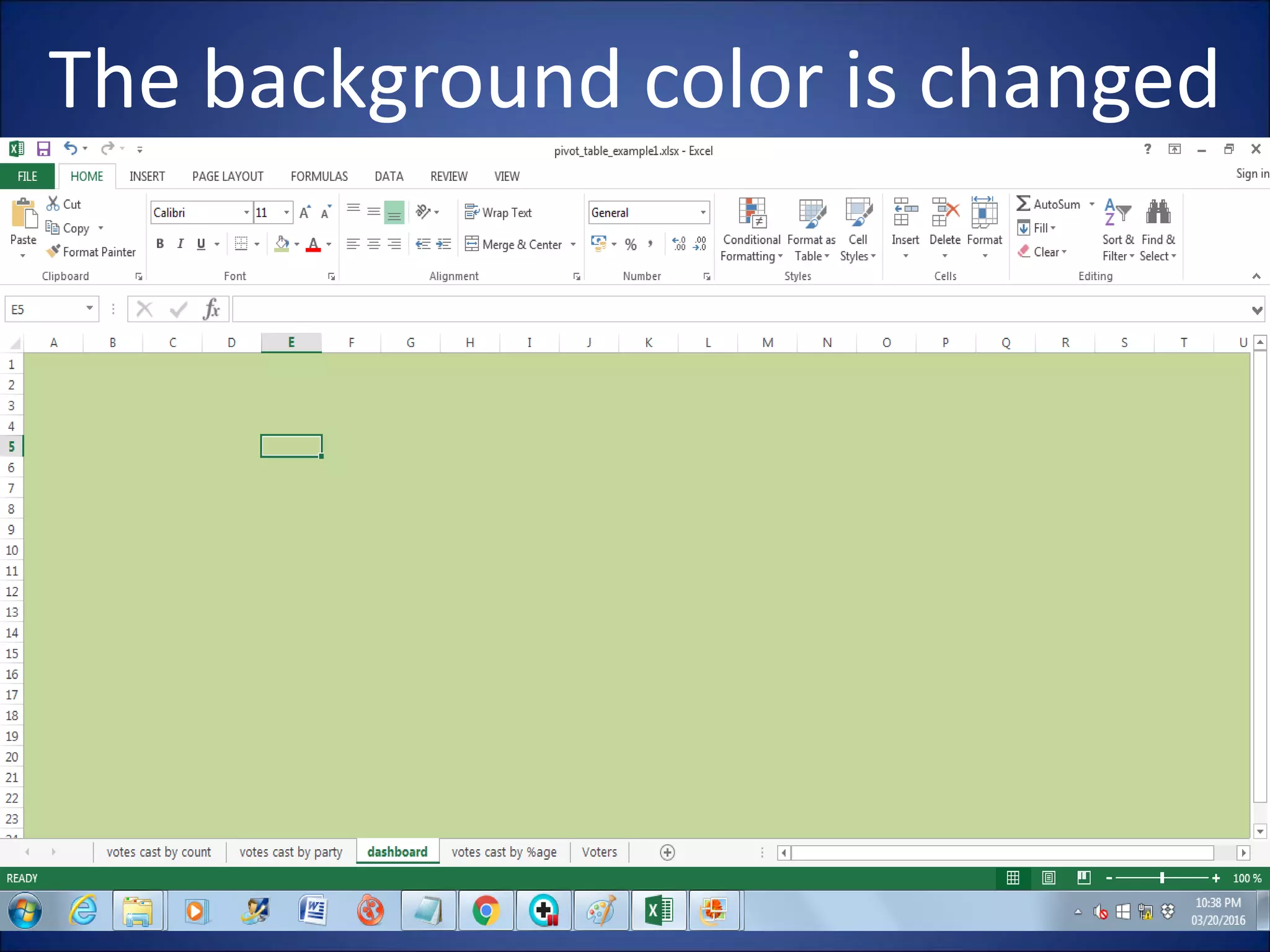The image size is (1270, 952).
Task: Click the red font color A button
Action: click(x=314, y=244)
